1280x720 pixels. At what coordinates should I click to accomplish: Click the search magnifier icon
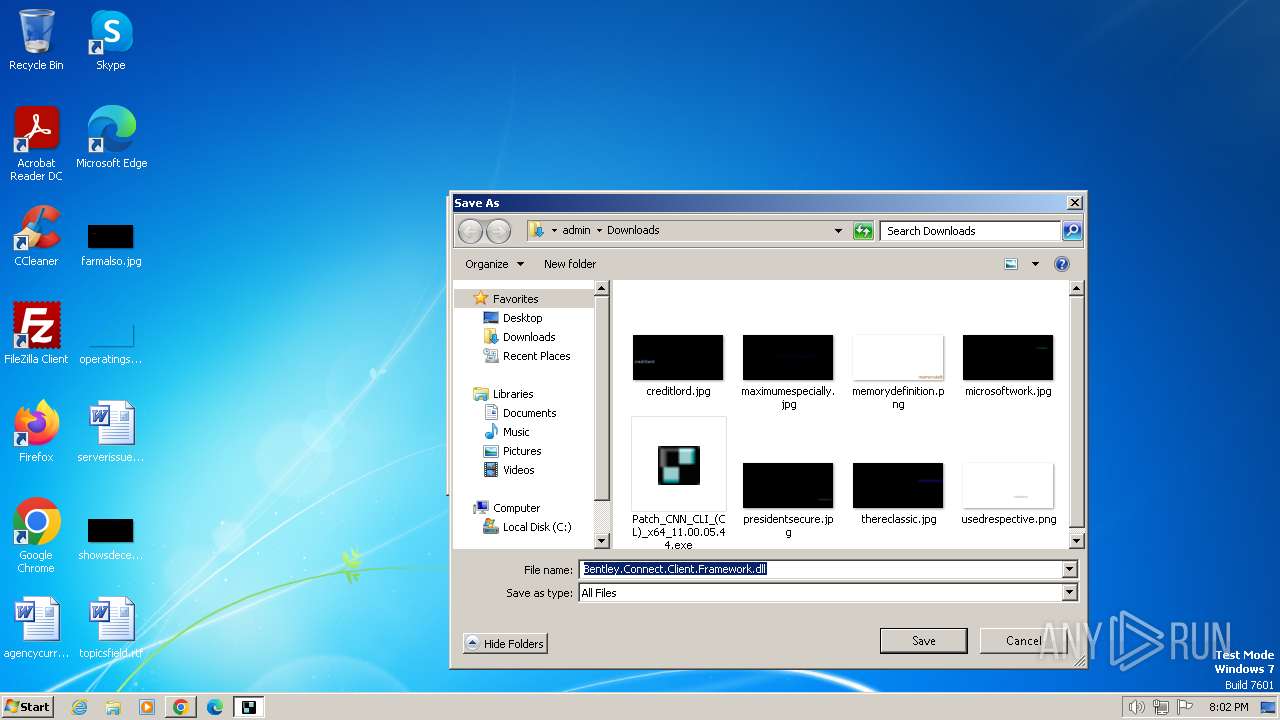[1071, 231]
